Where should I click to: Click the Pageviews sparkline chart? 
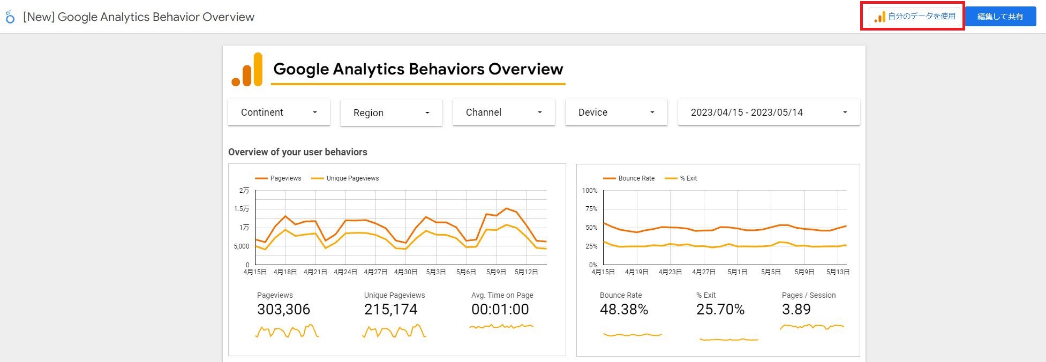[x=287, y=331]
